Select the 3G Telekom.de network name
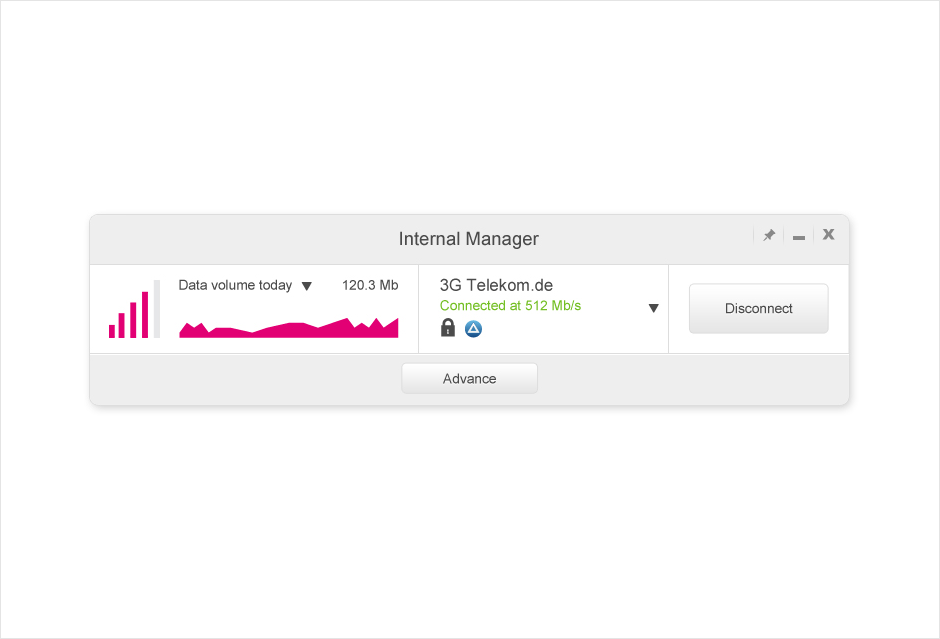Screen dimensions: 940x639 pyautogui.click(x=496, y=285)
